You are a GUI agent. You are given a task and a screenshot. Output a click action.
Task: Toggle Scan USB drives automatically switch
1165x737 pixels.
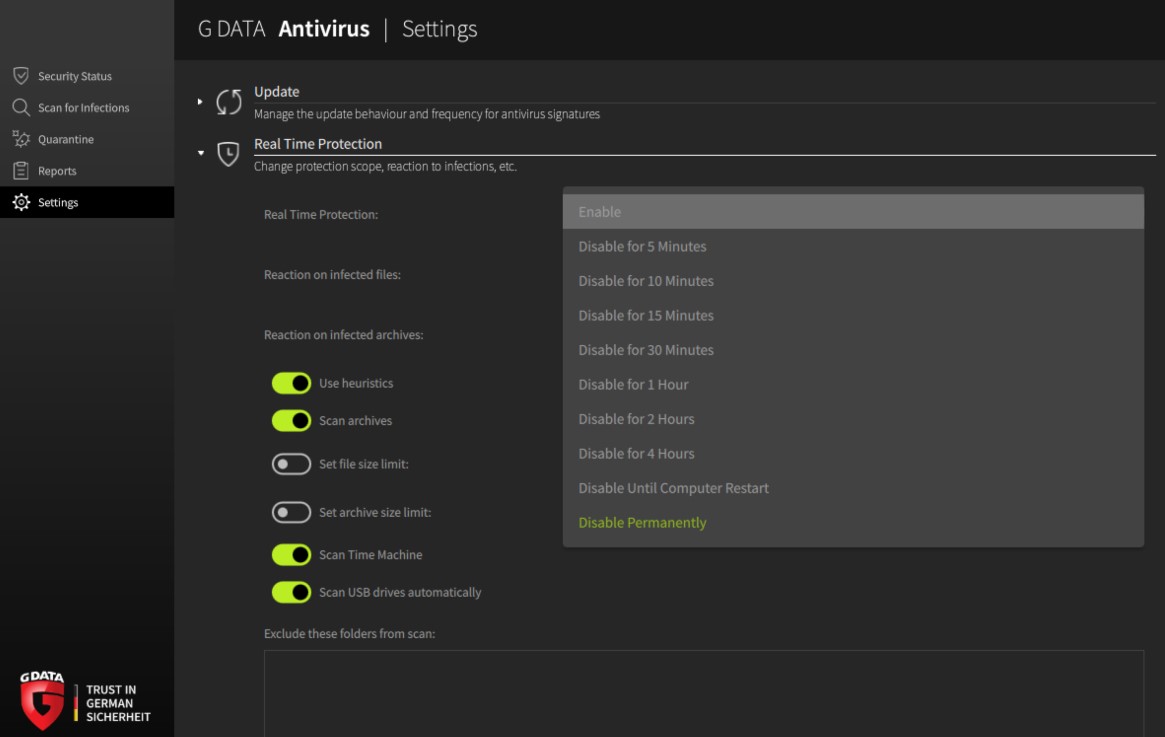[291, 592]
